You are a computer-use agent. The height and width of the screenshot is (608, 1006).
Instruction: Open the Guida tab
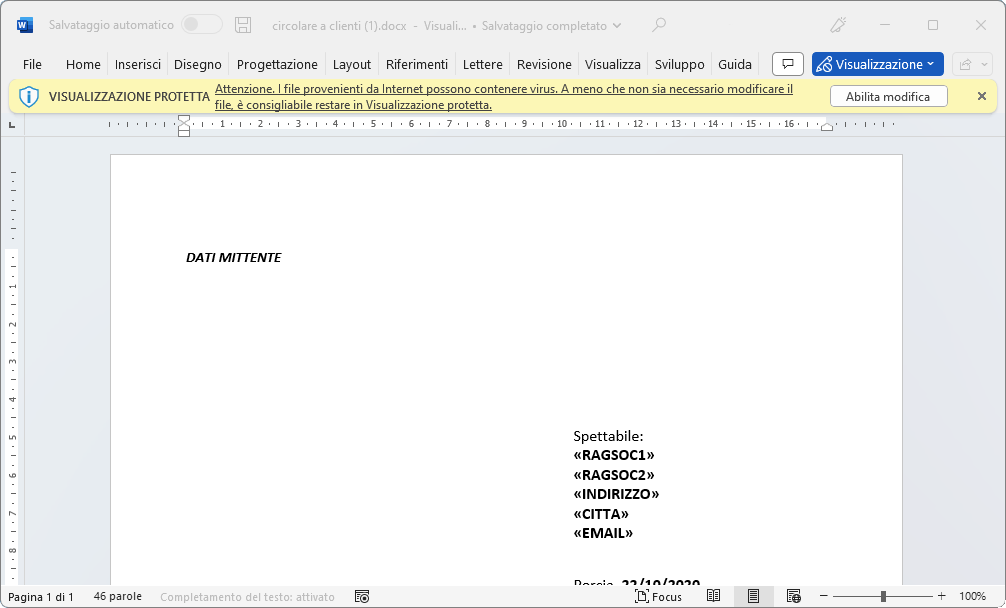(x=735, y=64)
